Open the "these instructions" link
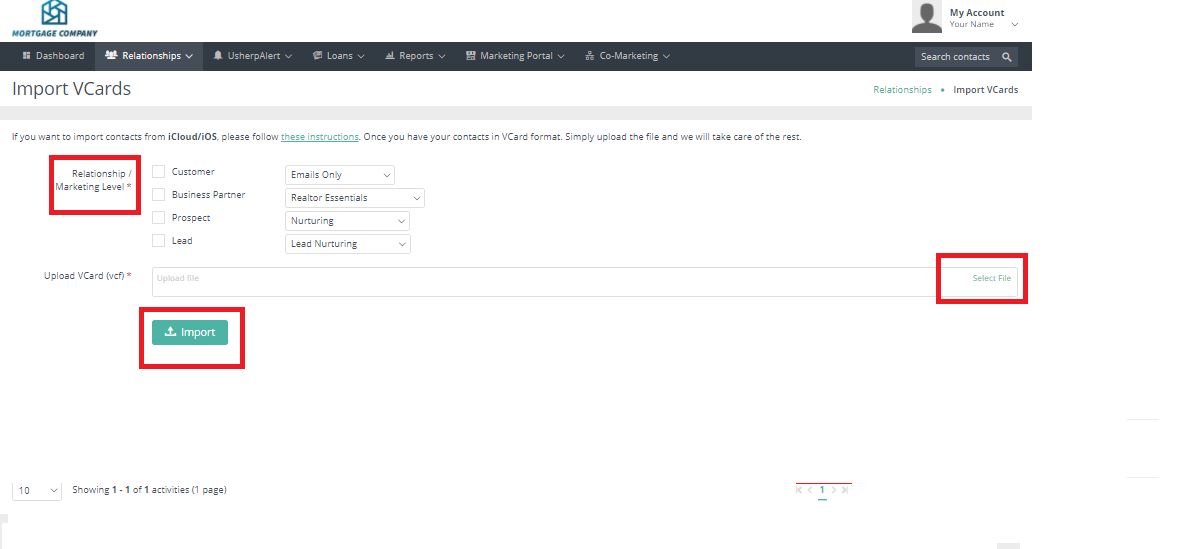Screen dimensions: 1182x549 tap(319, 137)
